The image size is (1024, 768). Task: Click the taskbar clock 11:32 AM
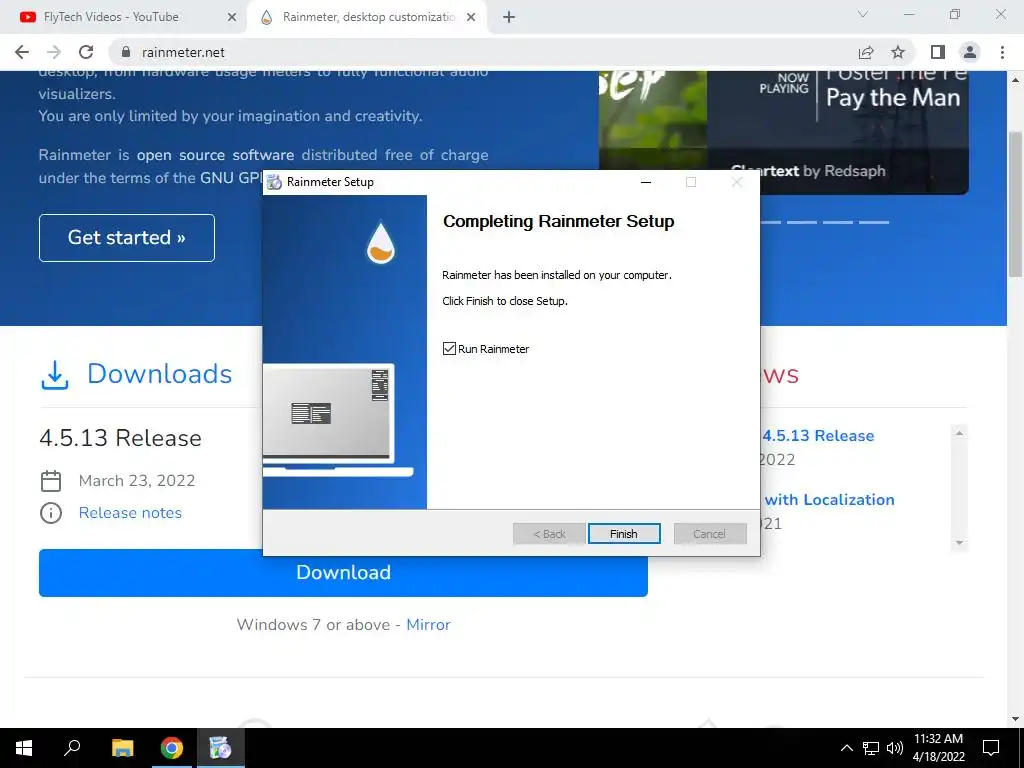(x=938, y=739)
